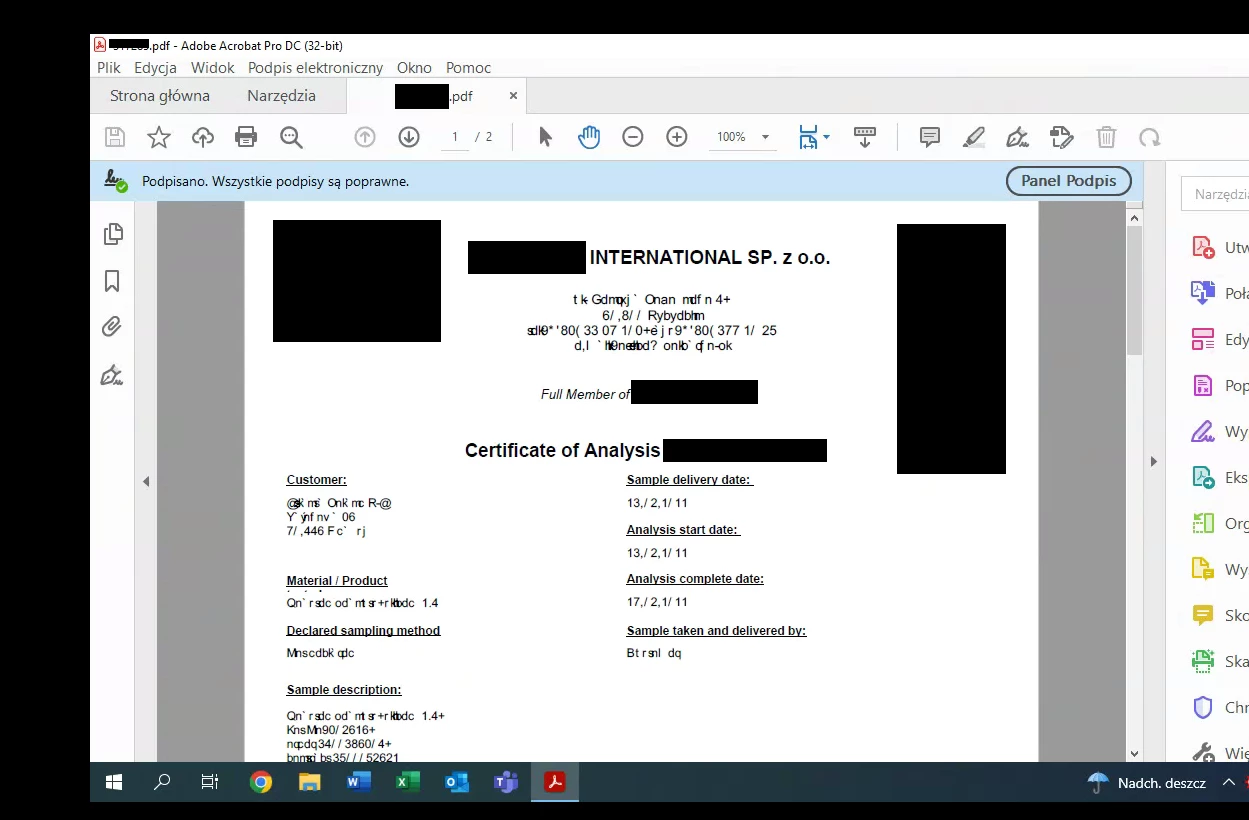Open the Okno menu
This screenshot has height=820, width=1249.
[414, 68]
